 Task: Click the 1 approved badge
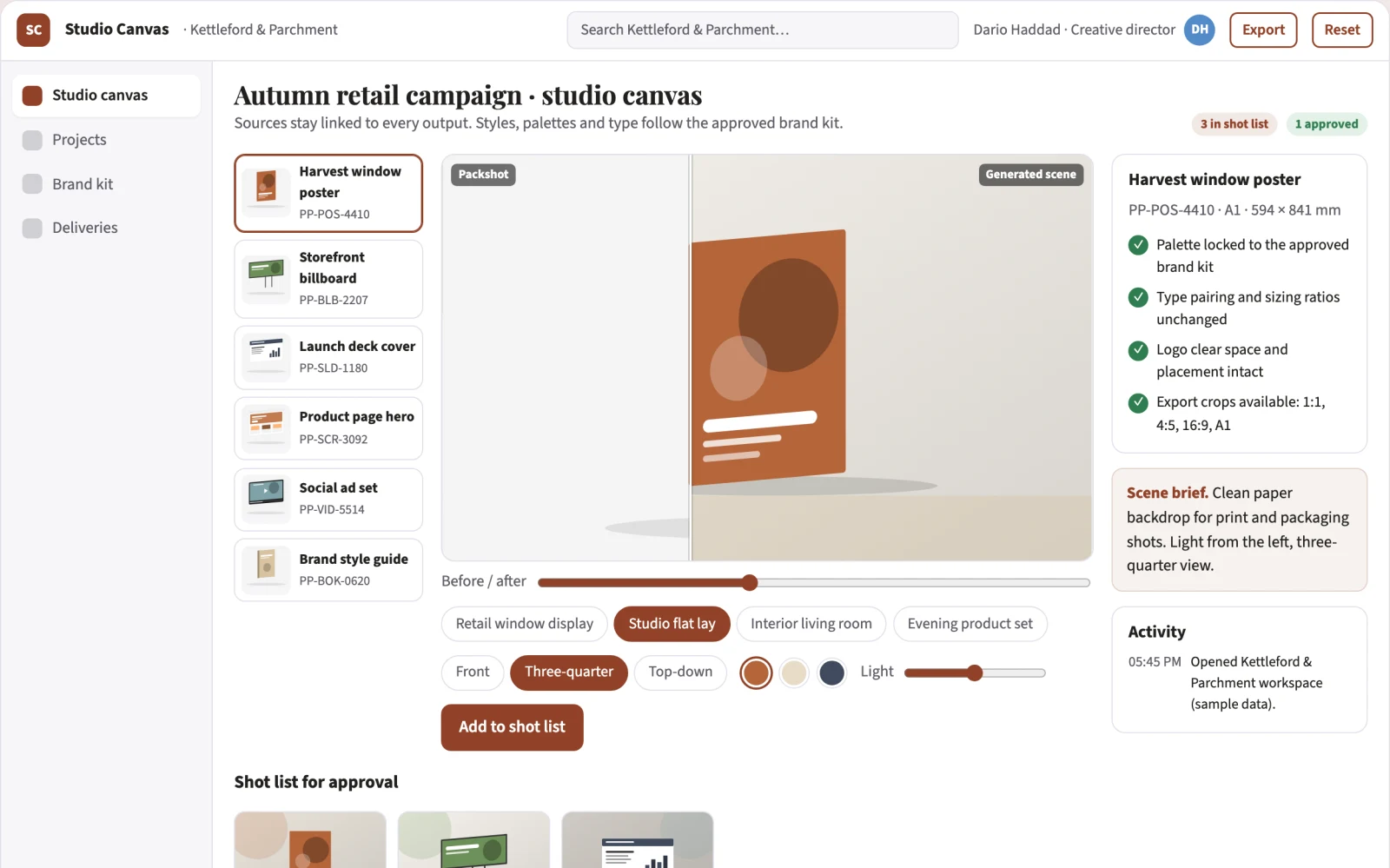point(1327,124)
